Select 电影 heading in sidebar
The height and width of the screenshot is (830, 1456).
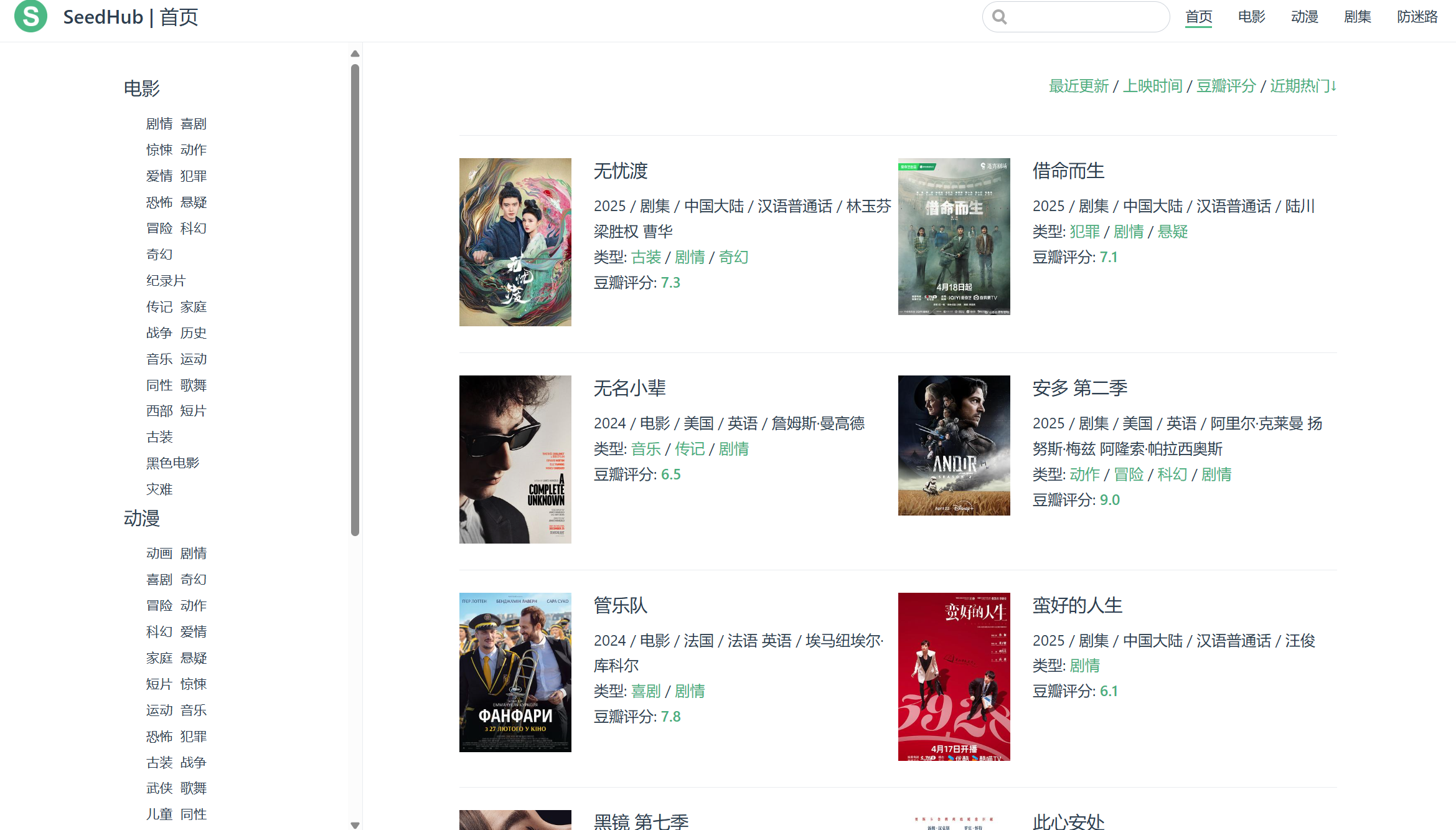(142, 88)
